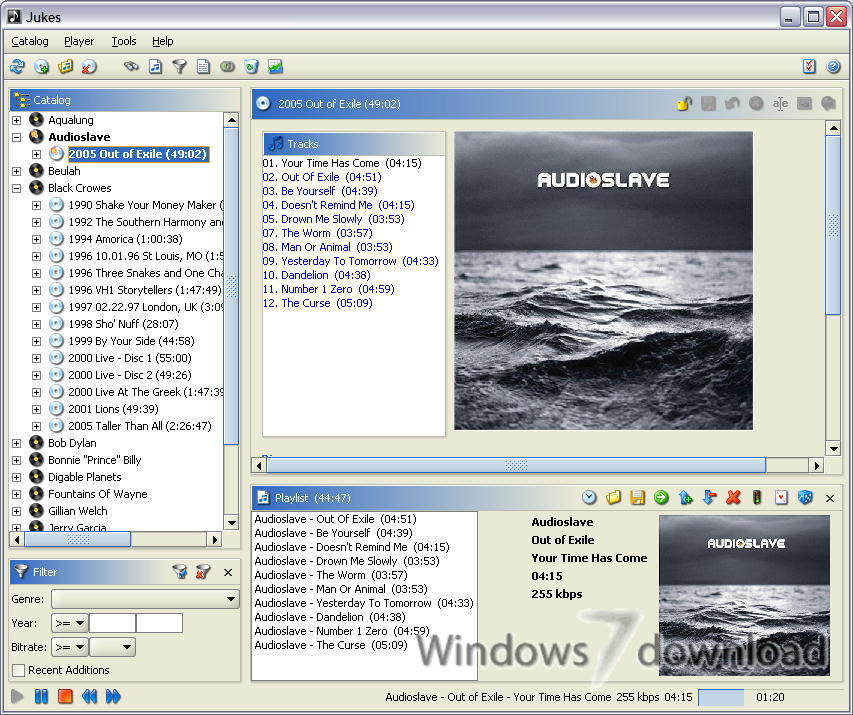Click the statistics chart toolbar icon
The height and width of the screenshot is (715, 853).
coord(275,67)
